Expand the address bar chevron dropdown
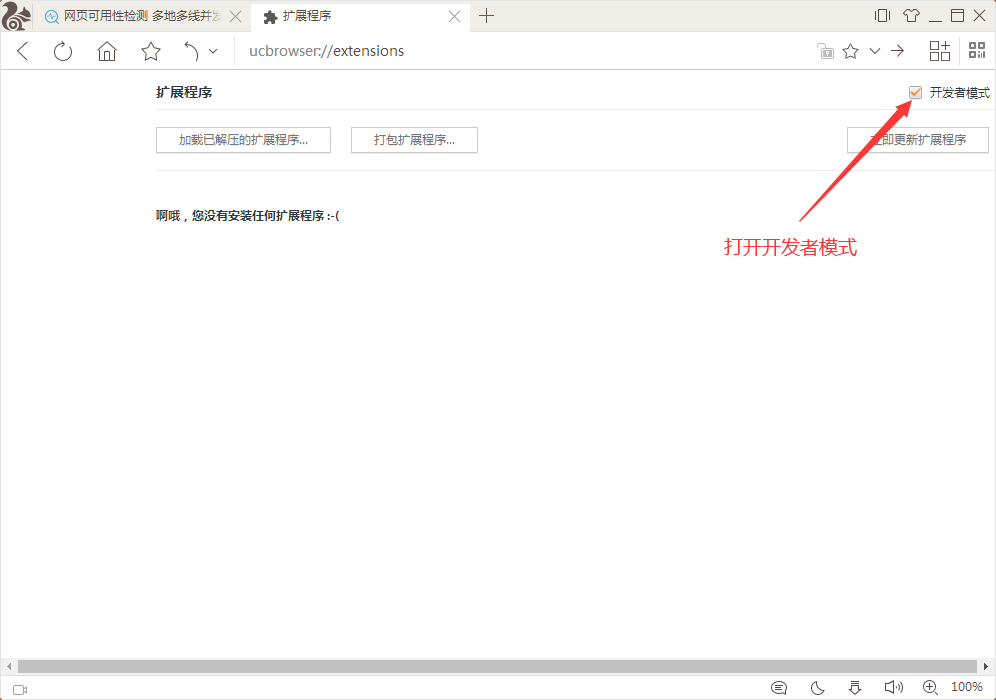 click(875, 52)
